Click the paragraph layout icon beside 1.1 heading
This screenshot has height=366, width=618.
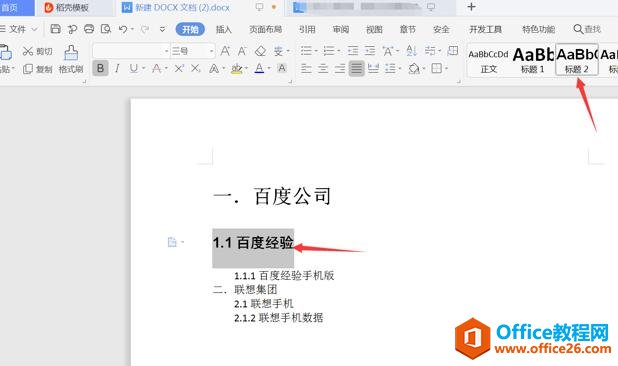tap(172, 242)
